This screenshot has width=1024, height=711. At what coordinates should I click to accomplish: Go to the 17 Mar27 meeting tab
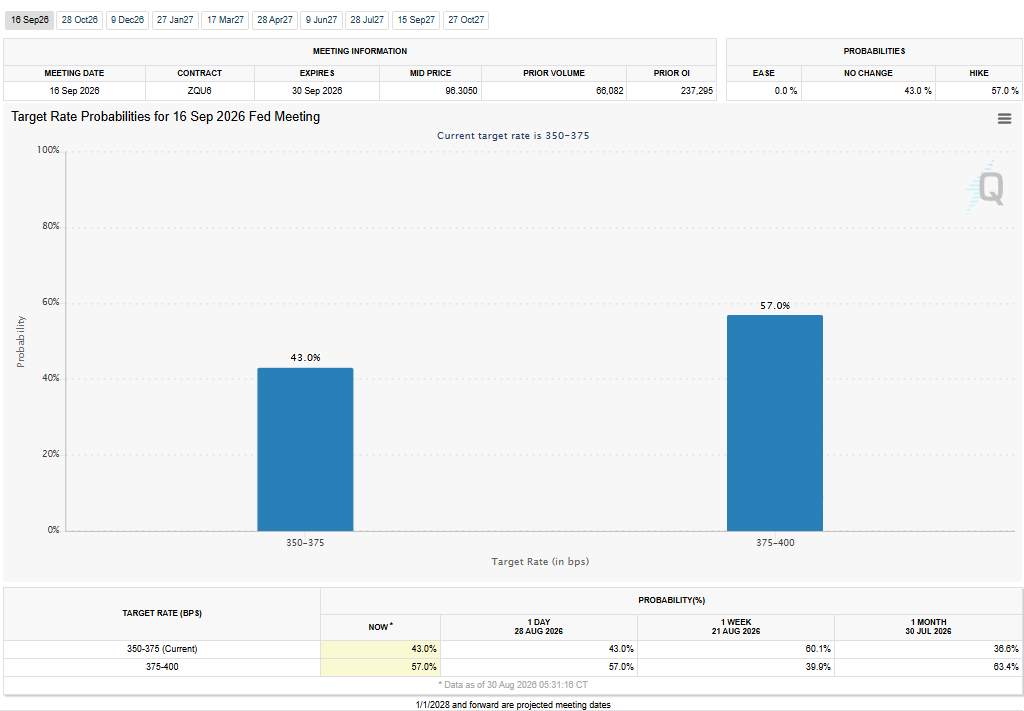225,20
